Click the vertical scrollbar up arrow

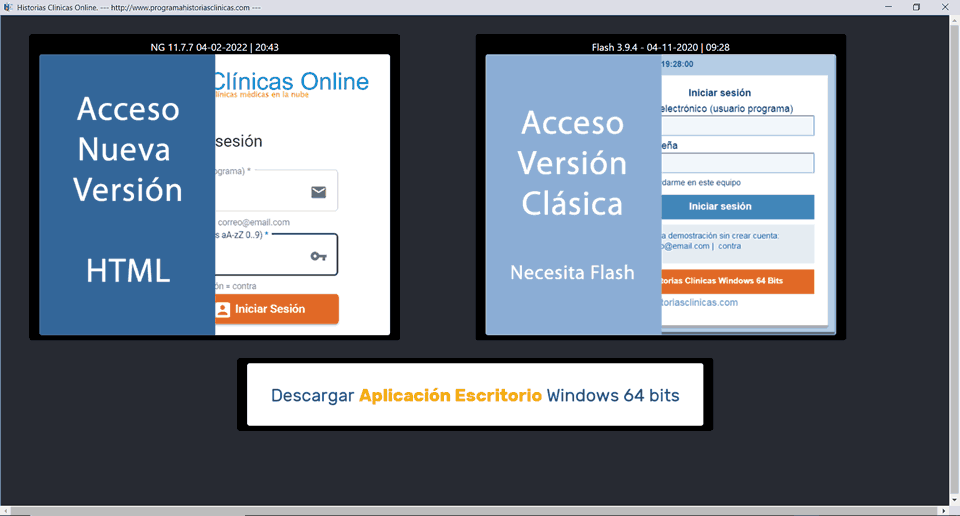[x=954, y=20]
